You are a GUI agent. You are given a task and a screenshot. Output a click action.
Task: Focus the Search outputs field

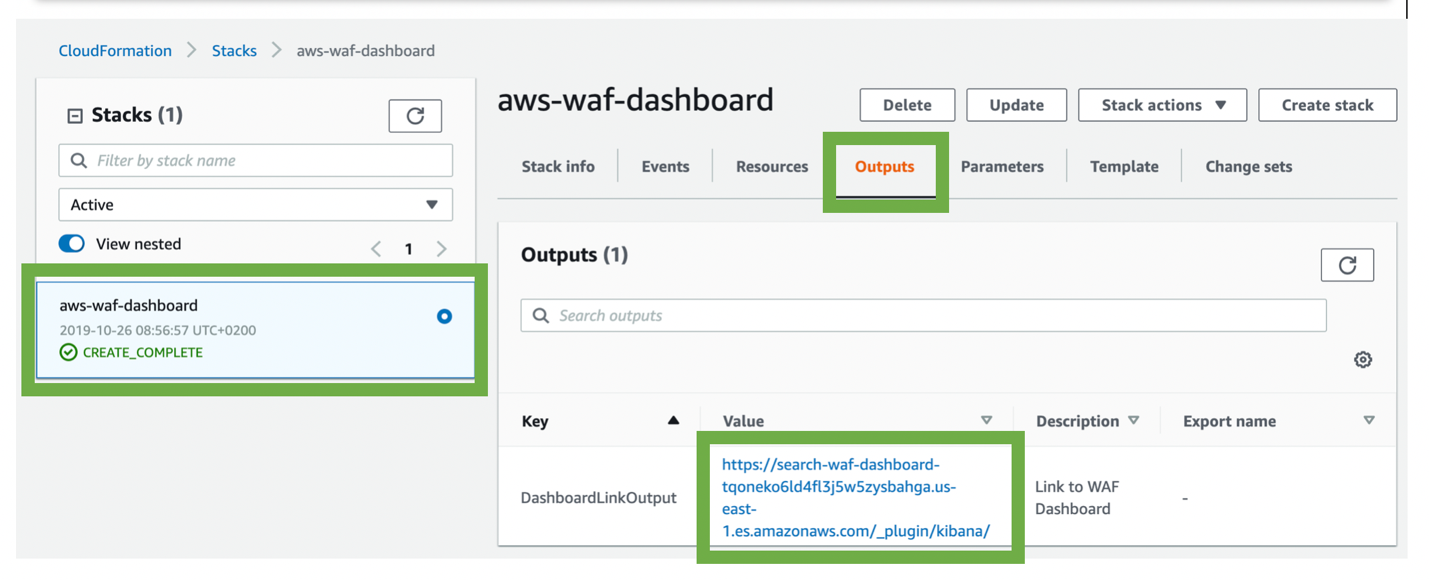(923, 316)
